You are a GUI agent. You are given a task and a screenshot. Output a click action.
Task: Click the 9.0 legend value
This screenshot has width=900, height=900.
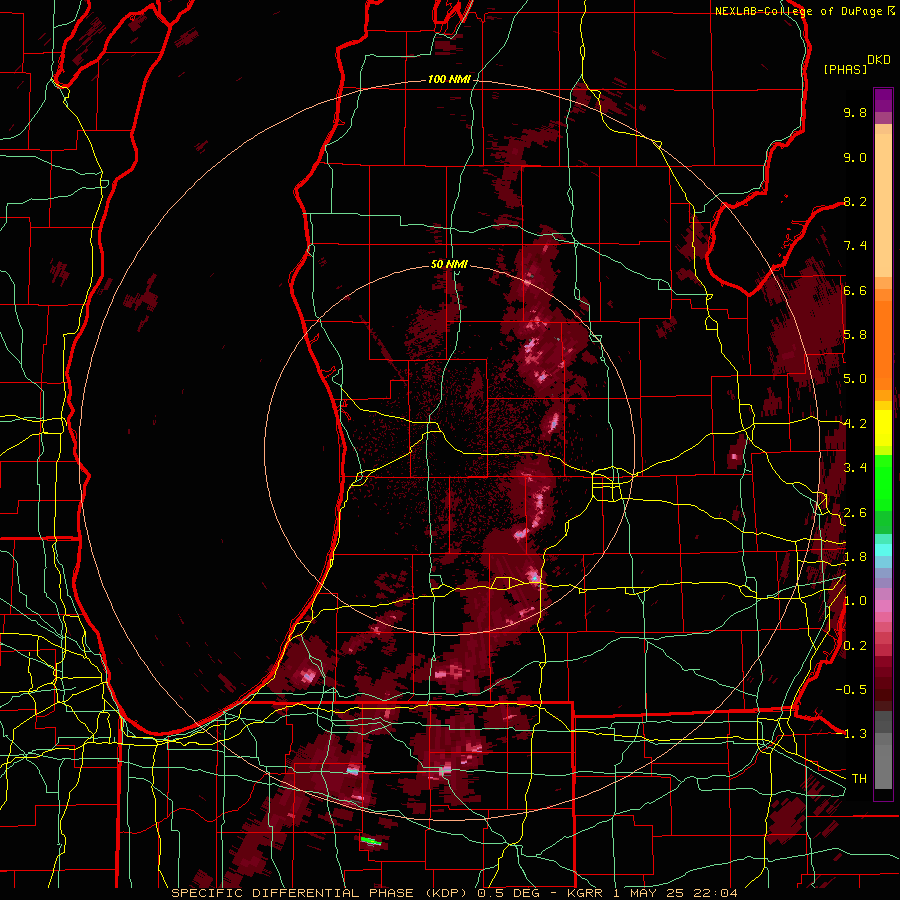coord(855,157)
